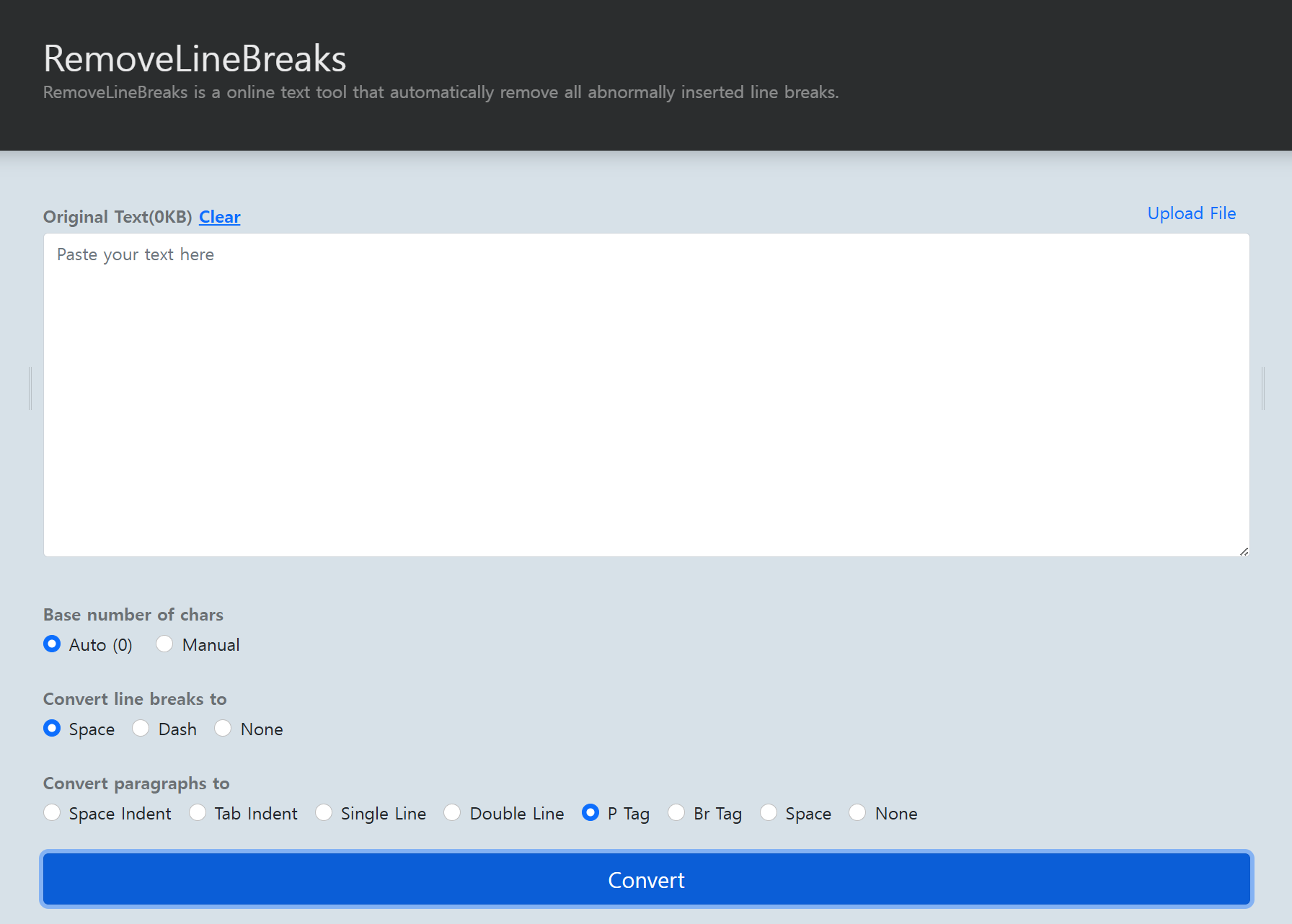Select None for line break conversion
Viewport: 1292px width, 924px height.
223,728
